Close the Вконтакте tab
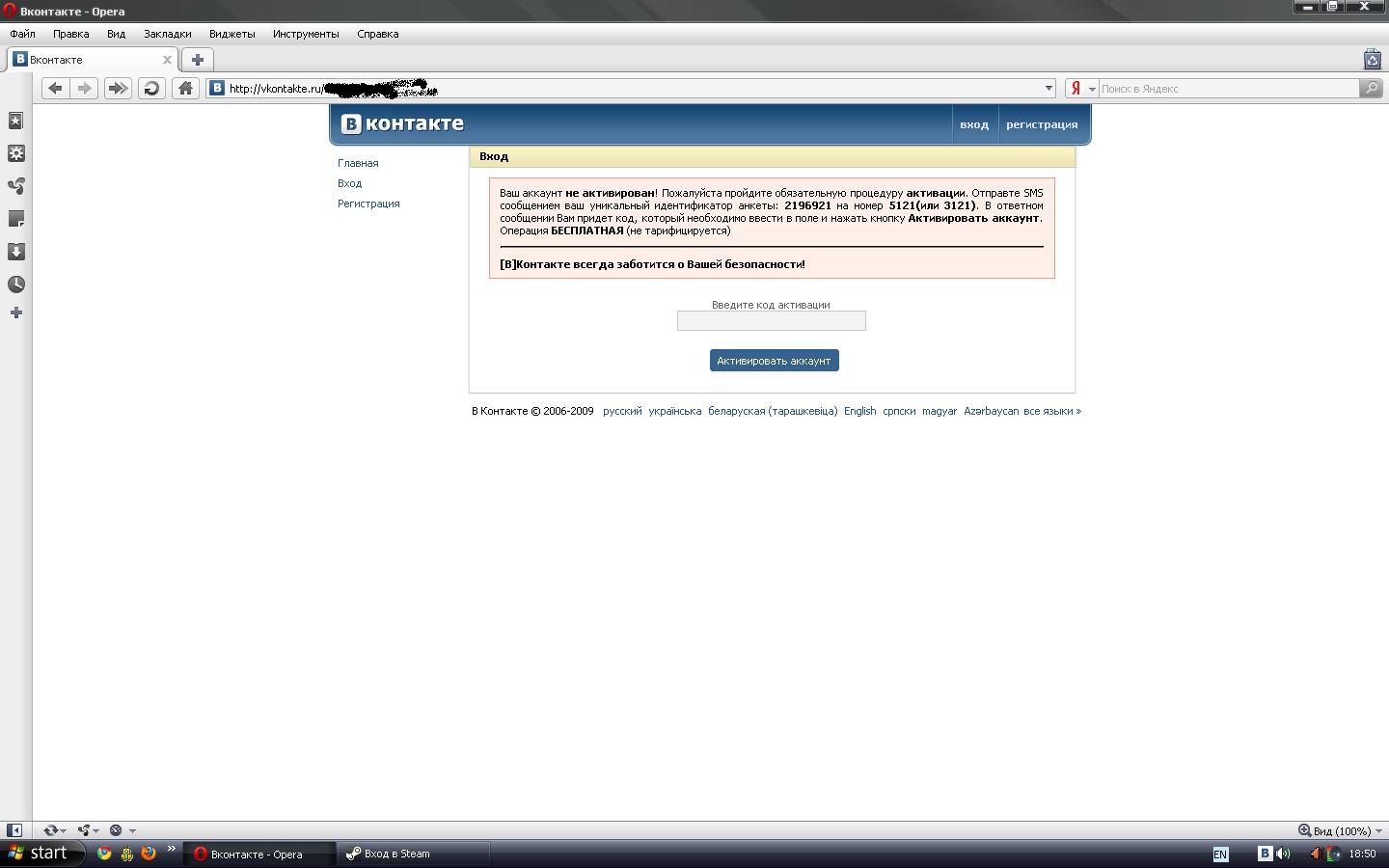The width and height of the screenshot is (1389, 868). (x=167, y=60)
